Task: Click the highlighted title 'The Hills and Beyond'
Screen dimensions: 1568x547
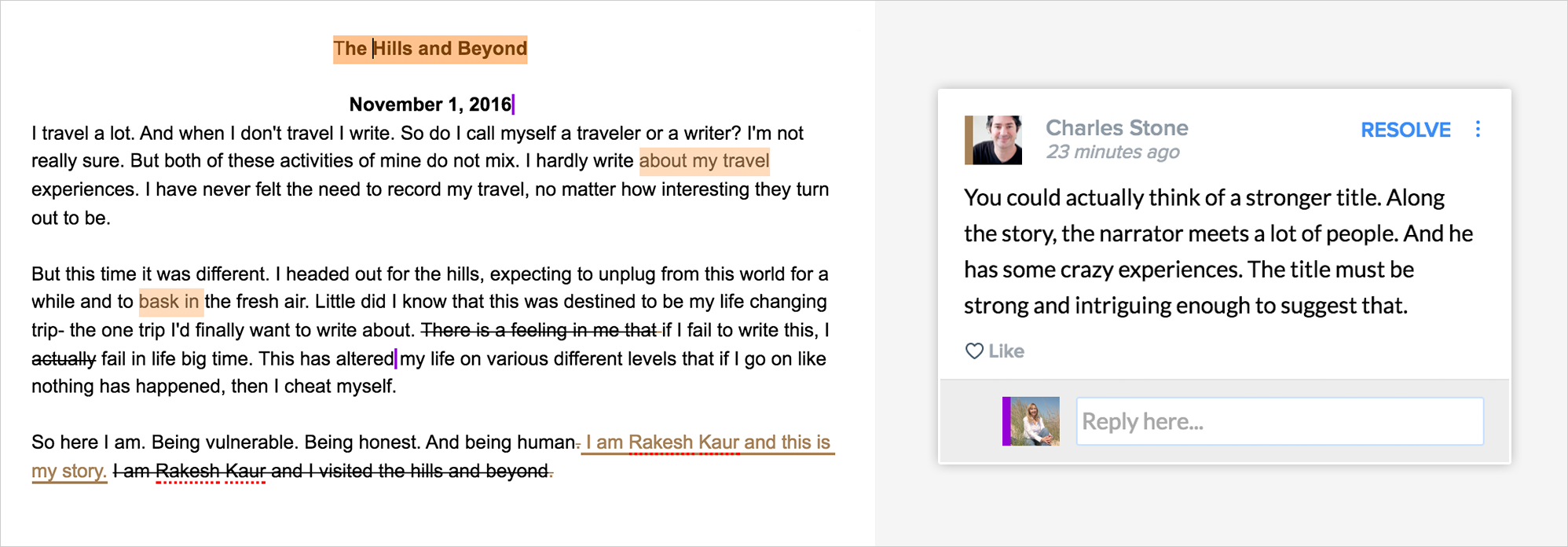Action: [430, 49]
